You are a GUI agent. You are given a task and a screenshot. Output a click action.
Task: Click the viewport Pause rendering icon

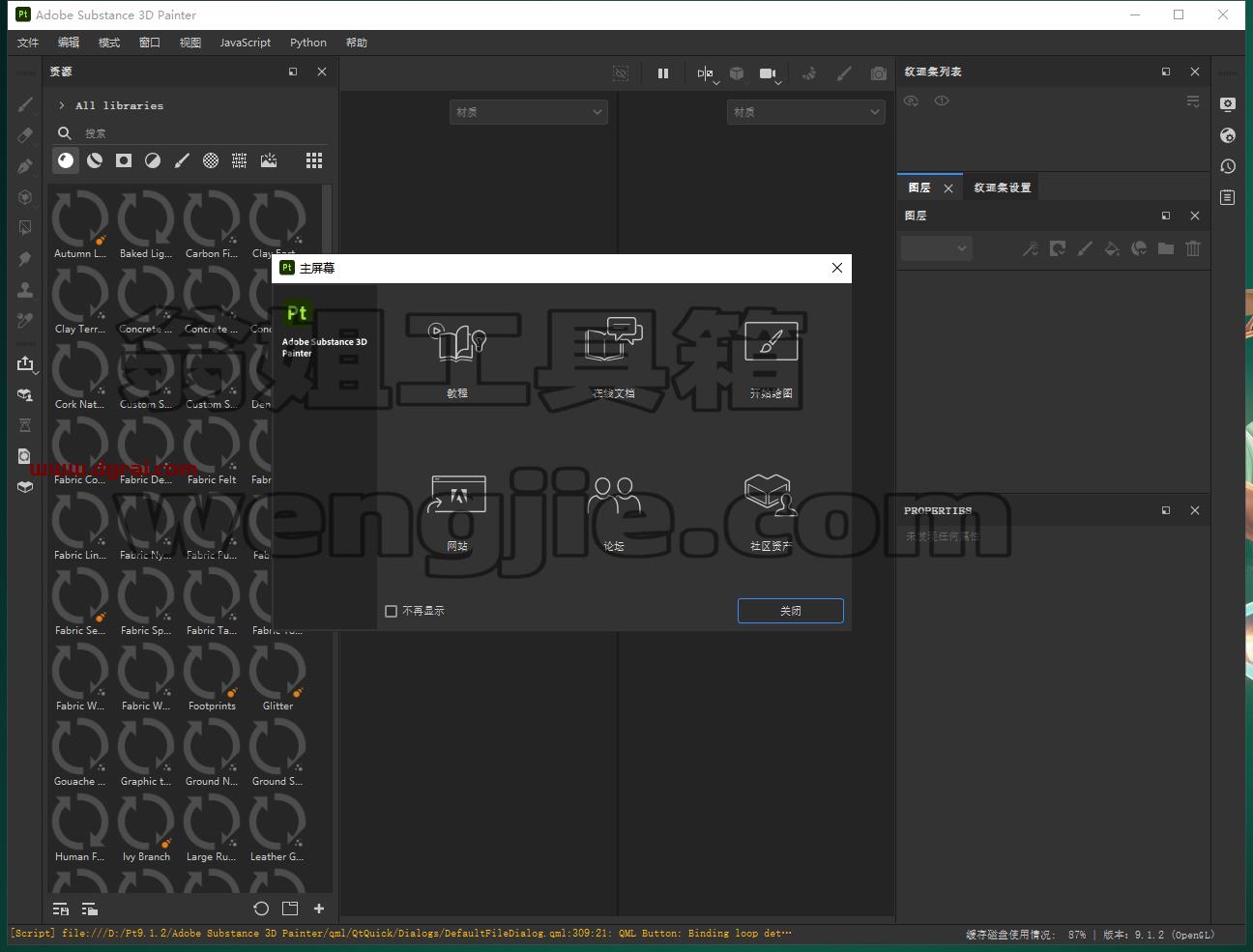tap(663, 73)
